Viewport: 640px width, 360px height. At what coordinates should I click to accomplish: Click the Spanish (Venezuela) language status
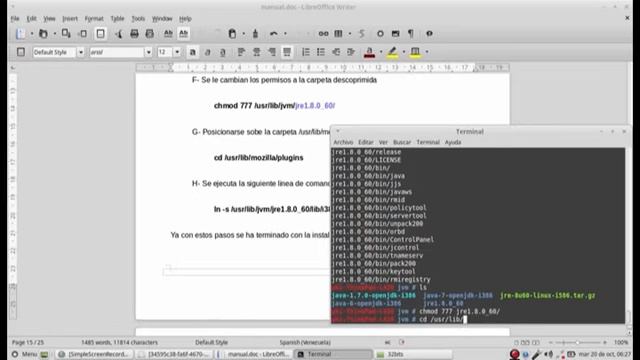tap(305, 342)
